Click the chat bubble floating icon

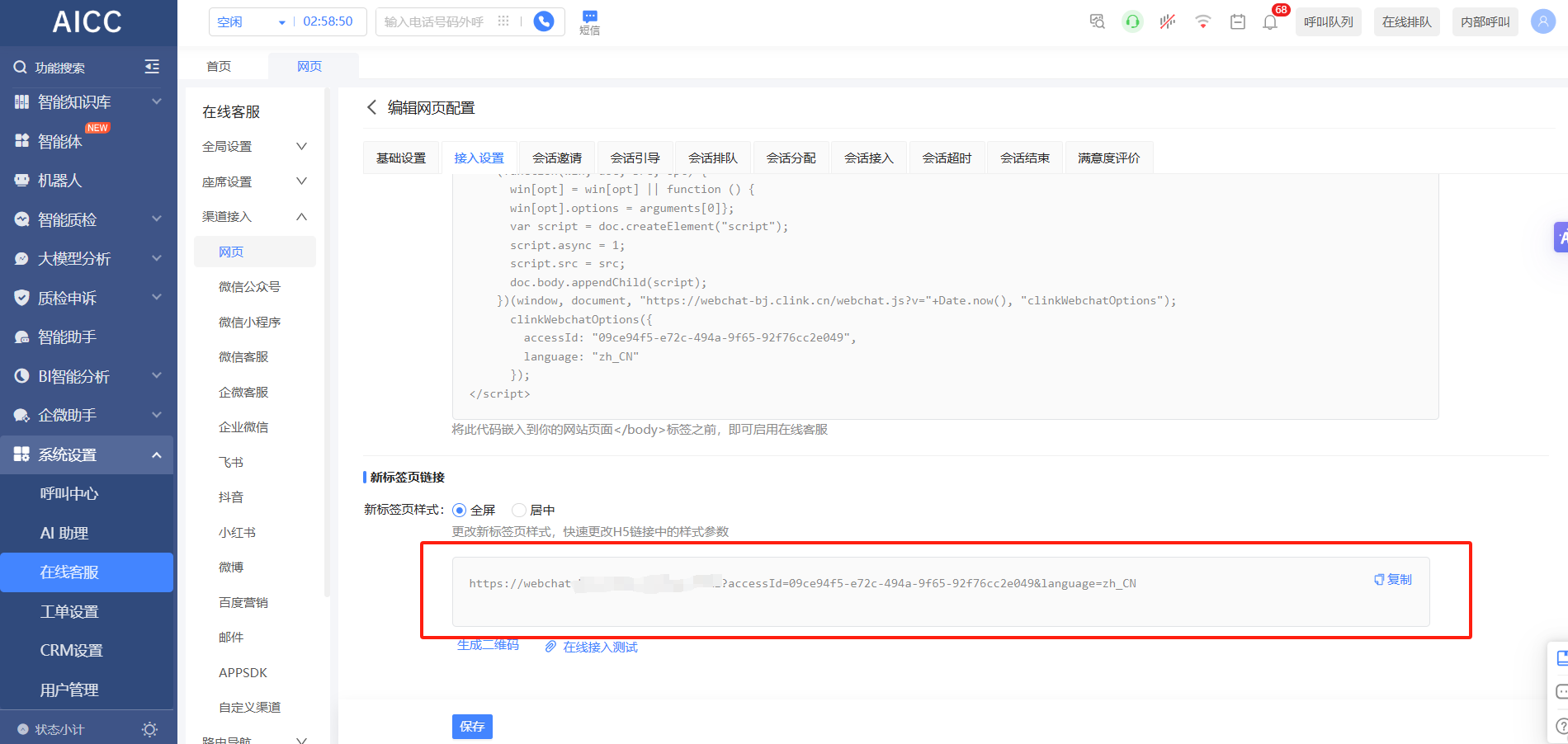(x=1561, y=691)
